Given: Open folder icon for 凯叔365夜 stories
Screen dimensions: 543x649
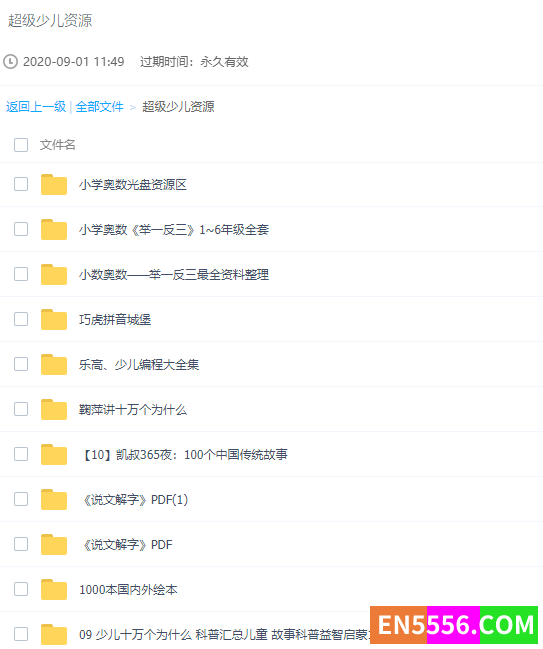Looking at the screenshot, I should (x=54, y=454).
